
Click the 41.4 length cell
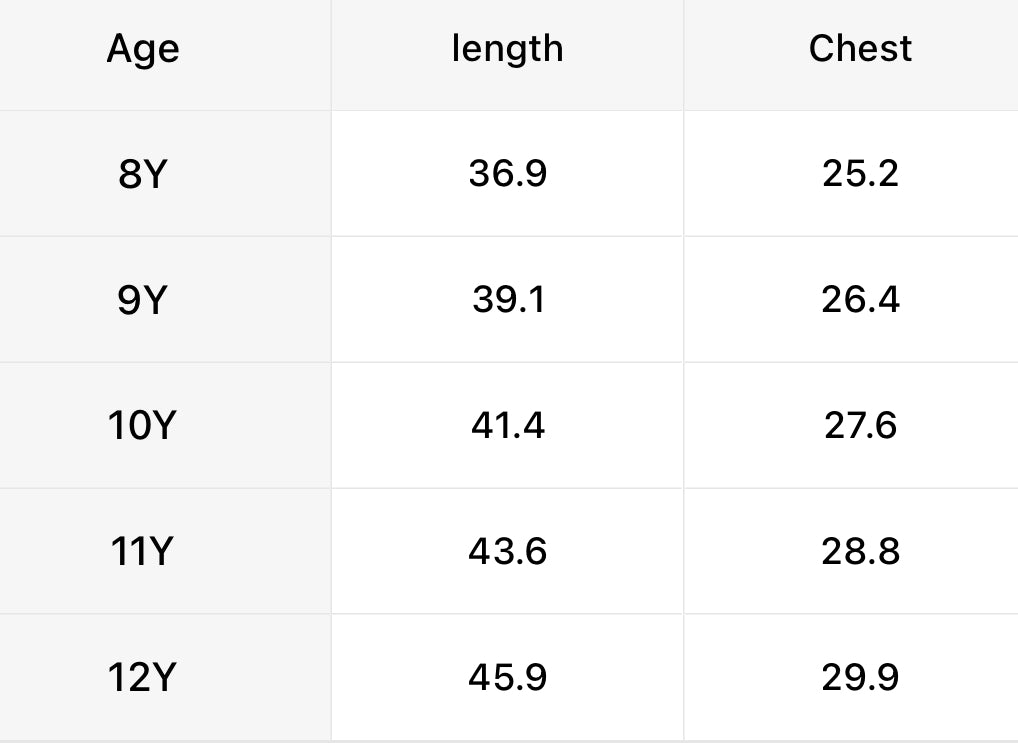coord(508,426)
